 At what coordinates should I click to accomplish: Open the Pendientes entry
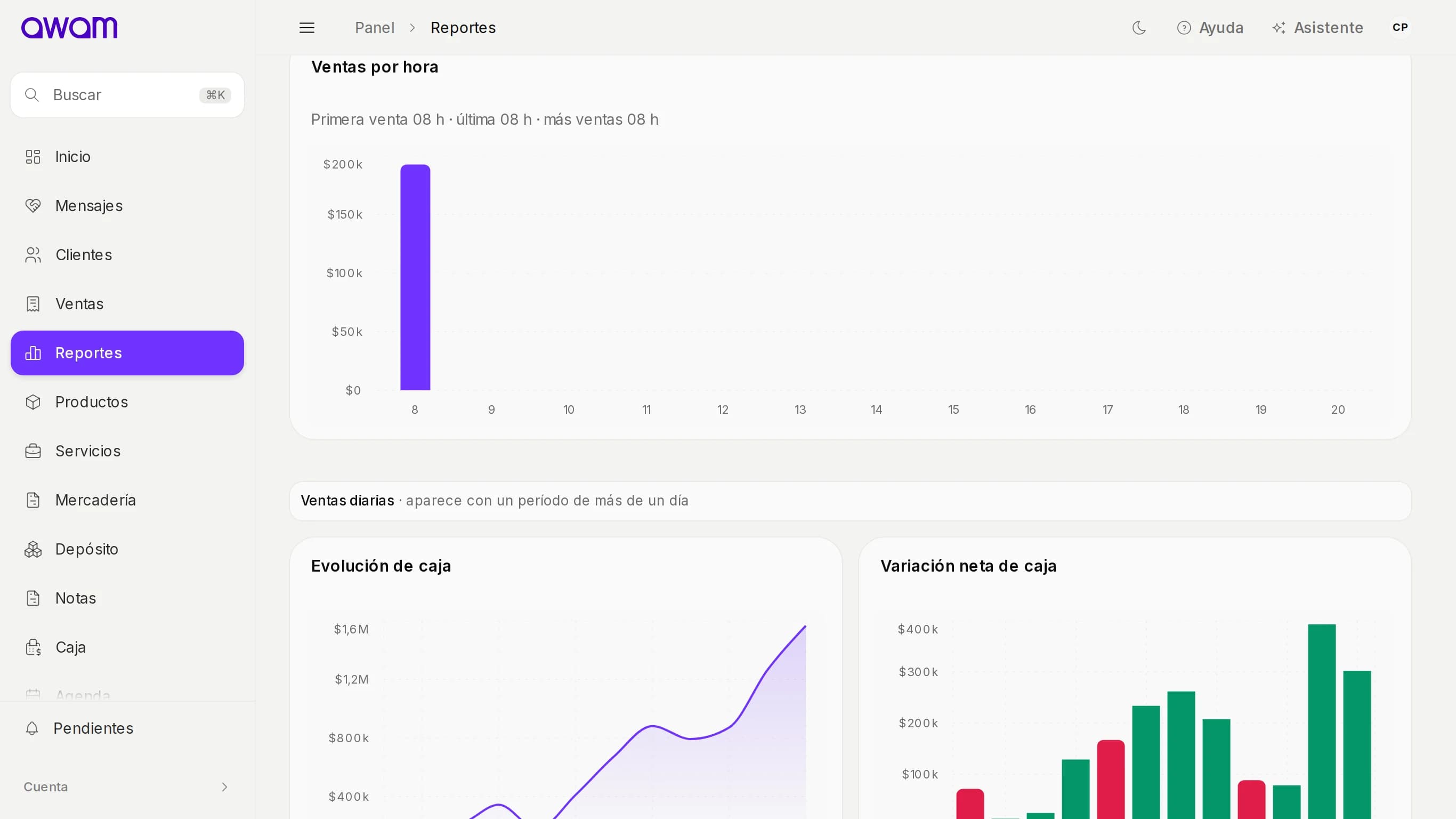tap(127, 728)
